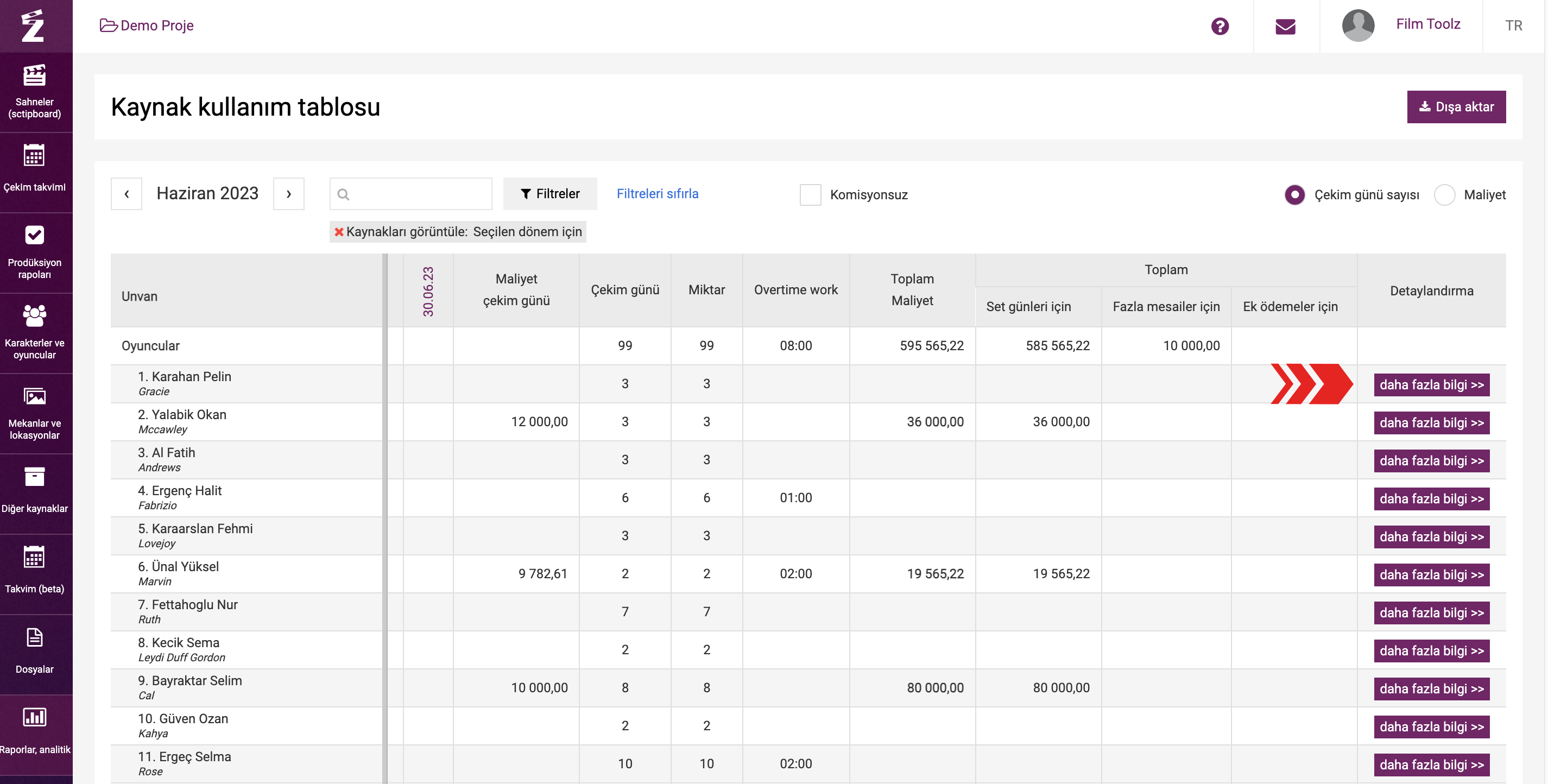Open Karakterler ve oyuncular people icon
Viewport: 1548px width, 784px height.
[x=34, y=315]
